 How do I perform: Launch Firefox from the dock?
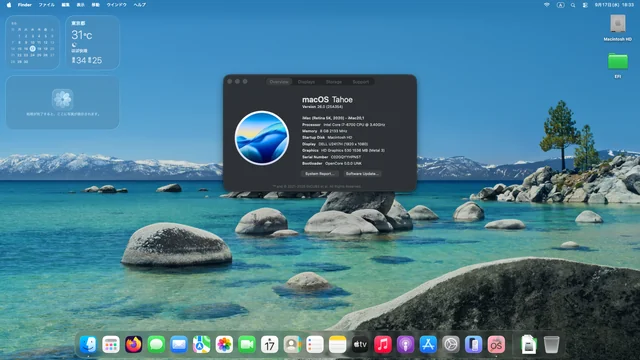[133, 344]
